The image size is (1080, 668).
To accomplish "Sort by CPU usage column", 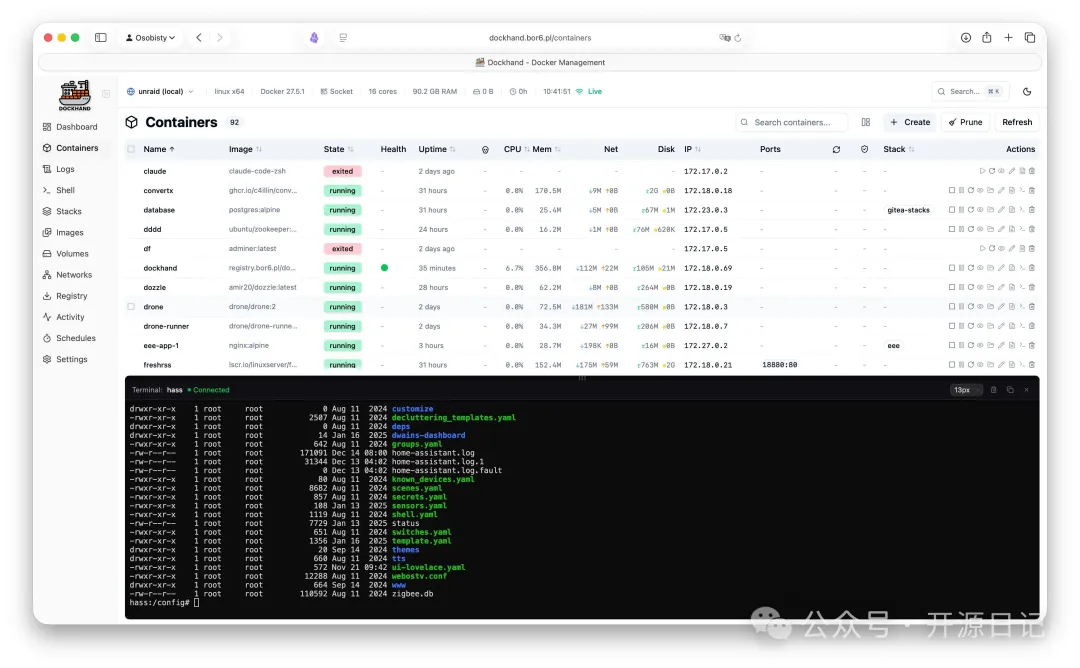I will pos(516,149).
